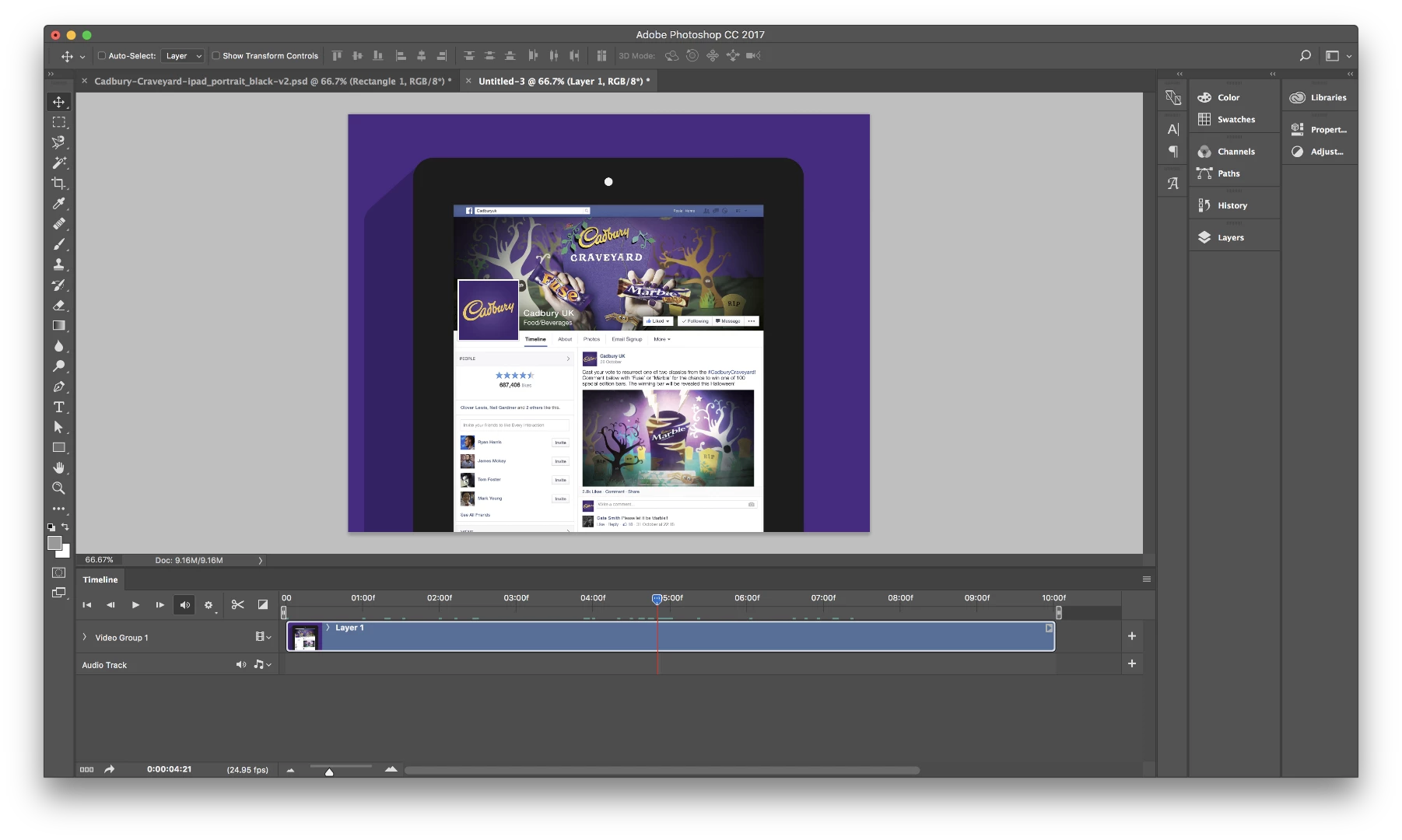Open the Character panel icon
The width and height of the screenshot is (1402, 840).
[1173, 129]
